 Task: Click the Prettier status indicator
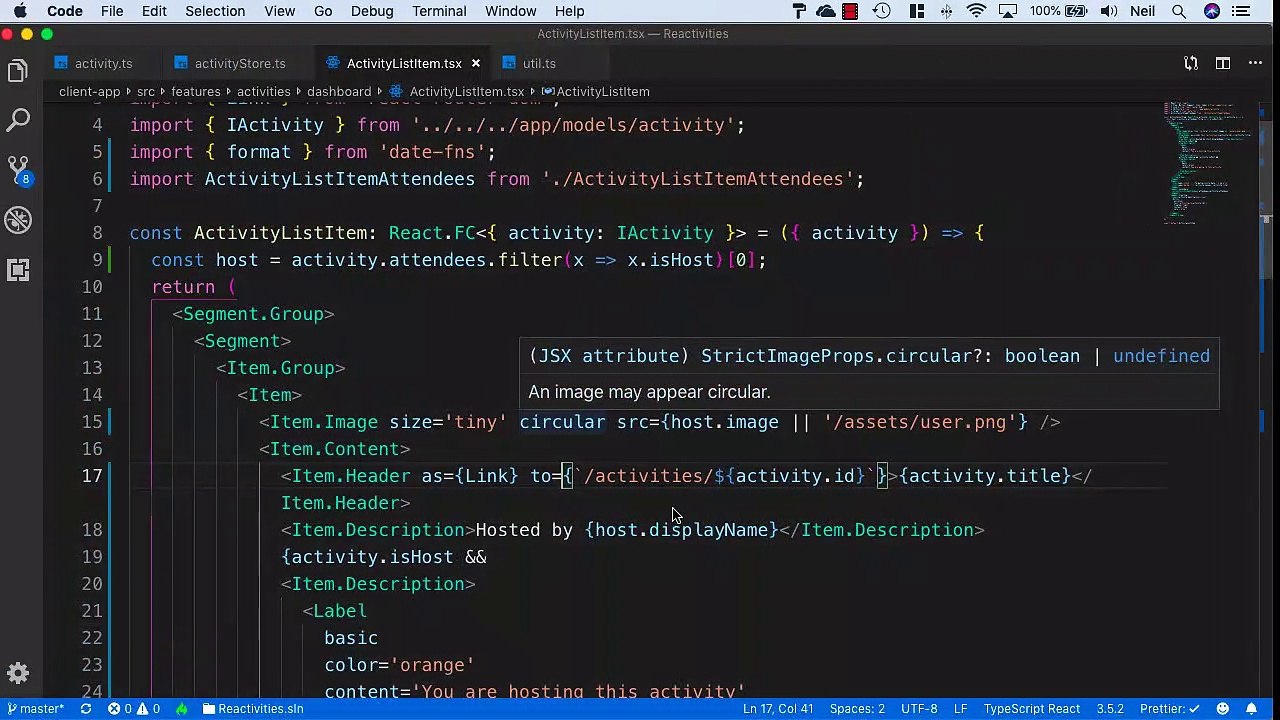coord(1168,709)
